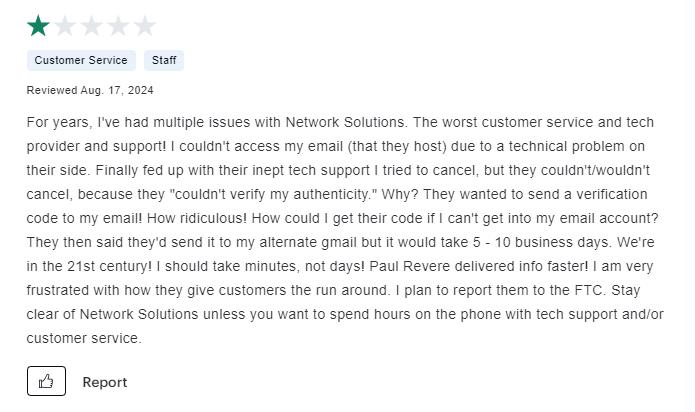Report this review
Screen dimensions: 695x412
(x=105, y=382)
